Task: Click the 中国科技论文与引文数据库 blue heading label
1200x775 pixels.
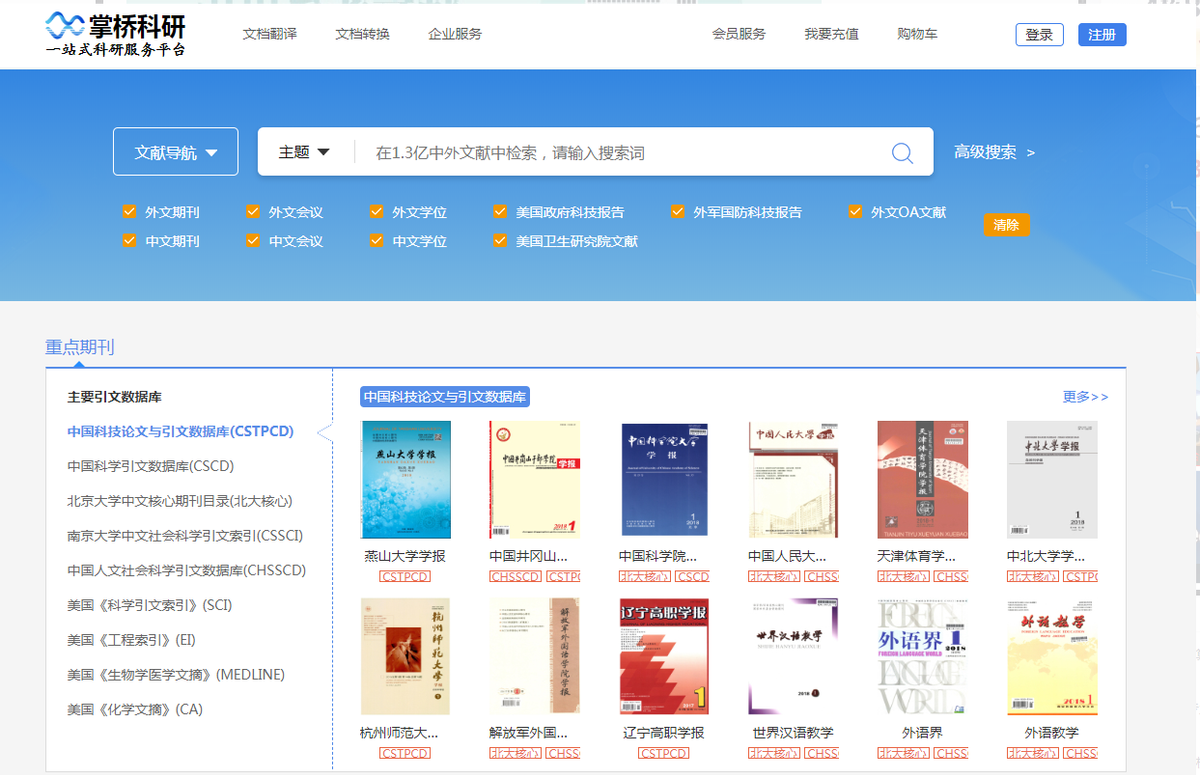Action: [445, 397]
